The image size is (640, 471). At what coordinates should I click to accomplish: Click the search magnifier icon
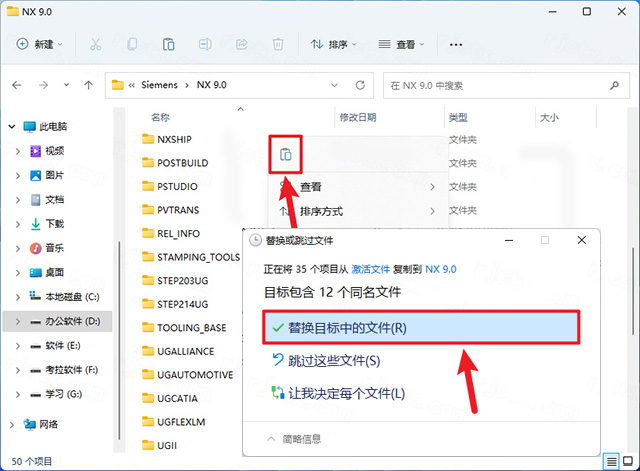[x=614, y=85]
